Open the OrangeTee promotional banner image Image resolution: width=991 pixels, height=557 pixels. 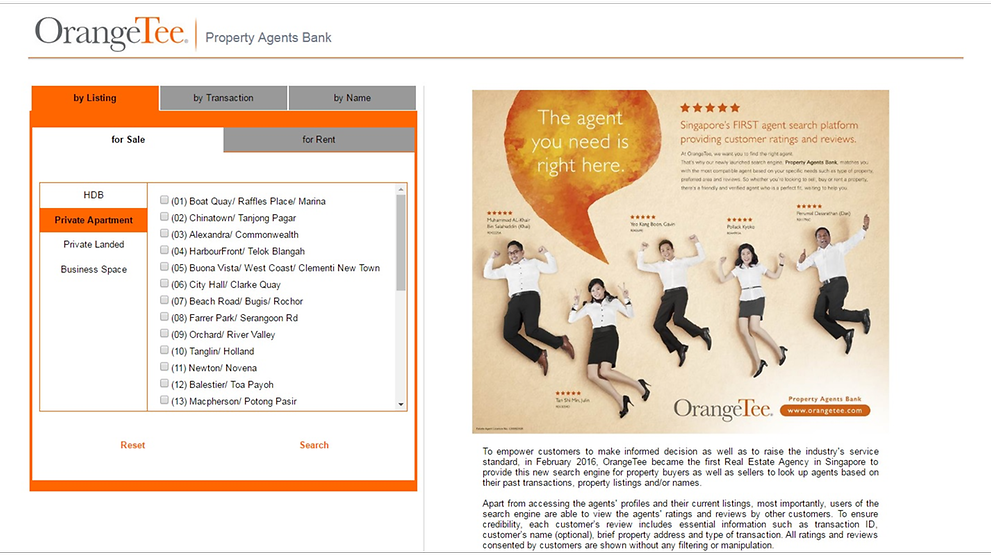click(681, 262)
